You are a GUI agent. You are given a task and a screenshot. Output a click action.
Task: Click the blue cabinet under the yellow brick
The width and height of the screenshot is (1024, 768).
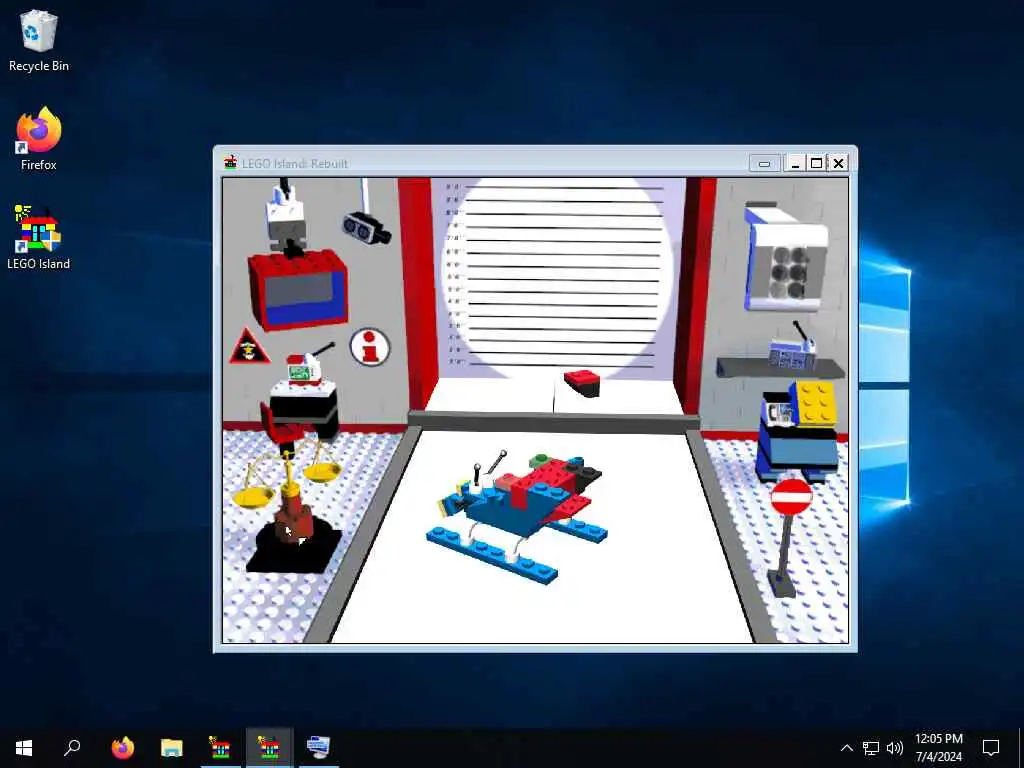797,451
